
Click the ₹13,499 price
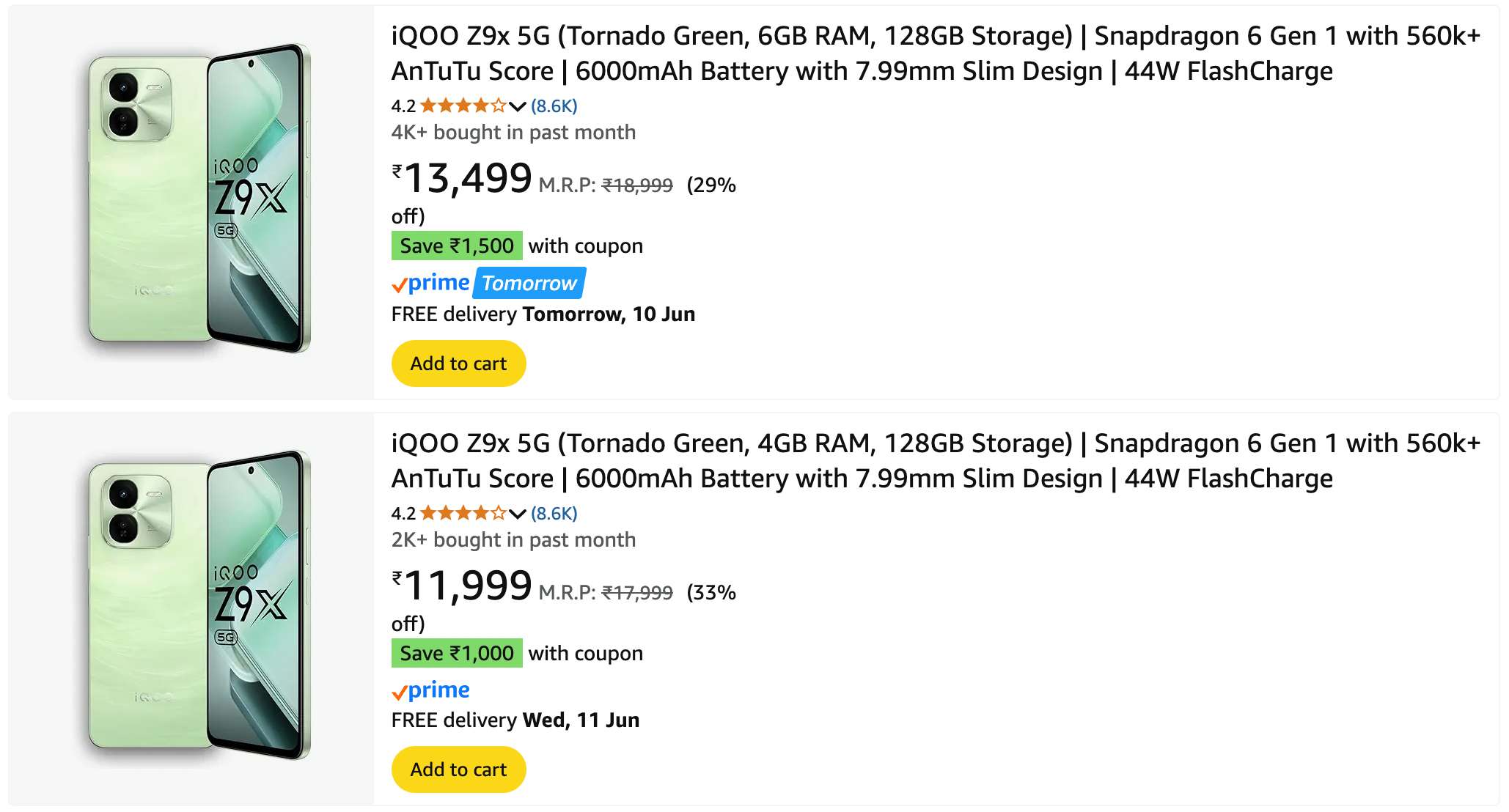462,178
